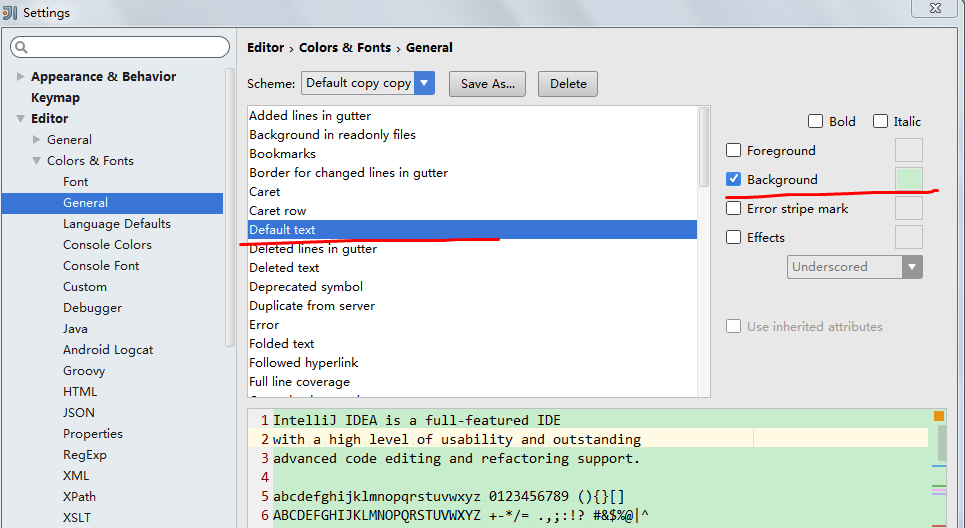Click the IntelliJ Settings window icon
Screen dimensions: 965x528
coord(10,12)
